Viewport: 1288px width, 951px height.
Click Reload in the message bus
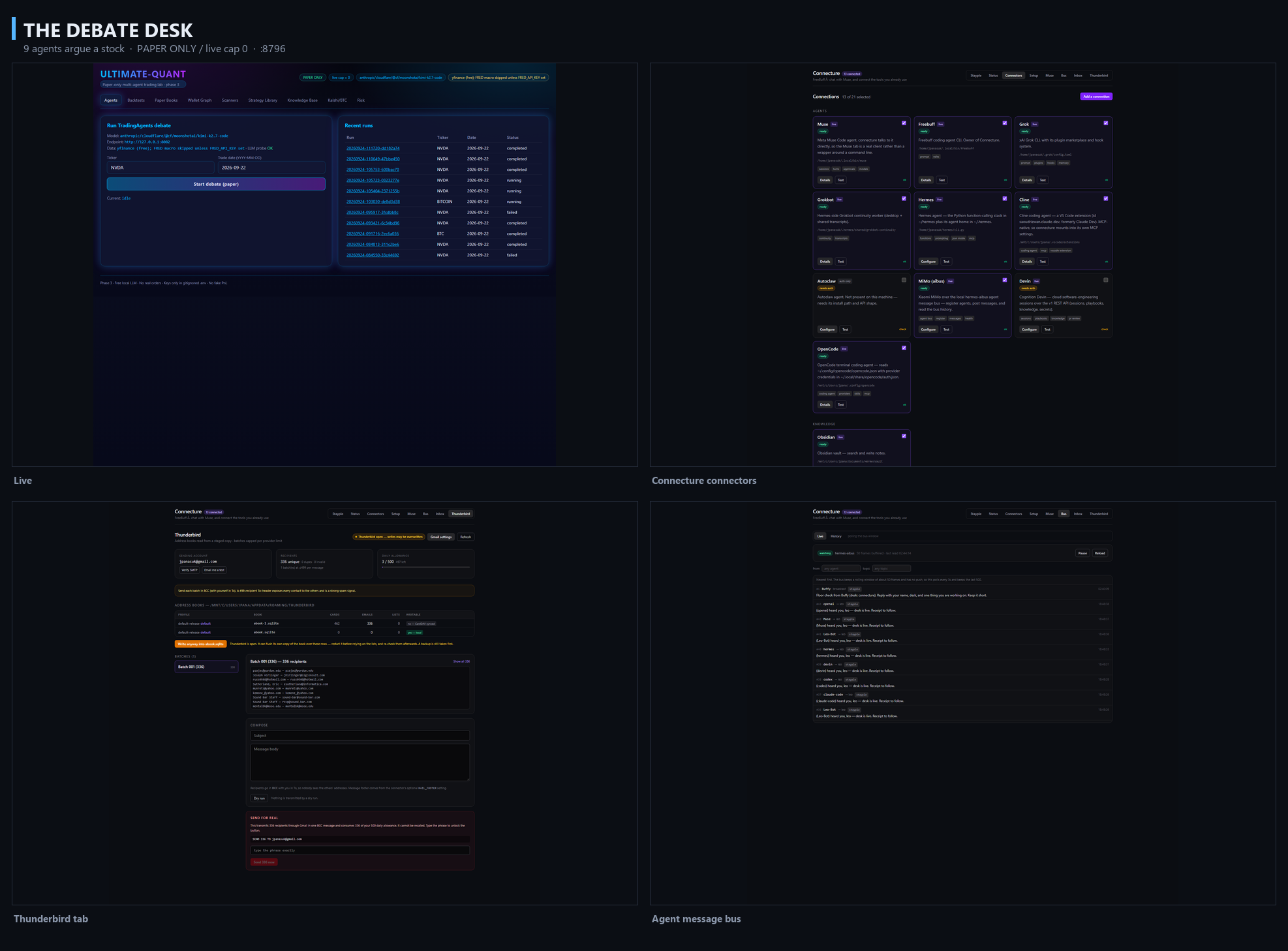1100,553
